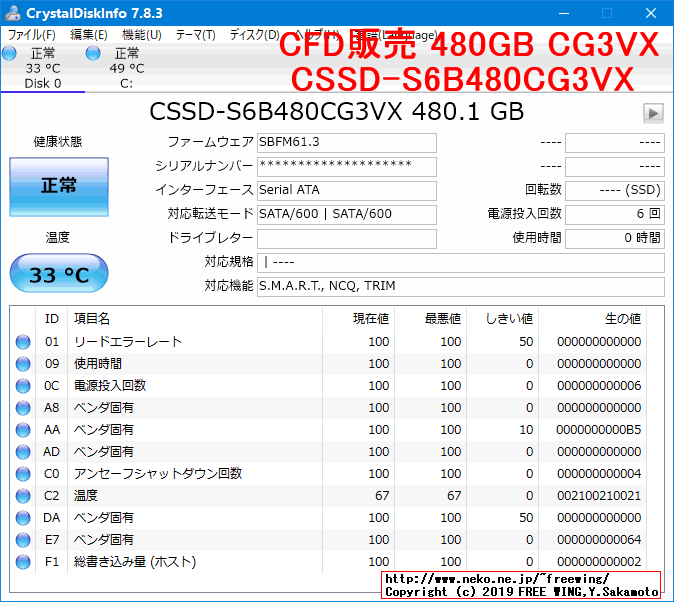Viewport: 674px width, 602px height.
Task: Click status orb for 01 リードエラーレート
Action: (x=23, y=342)
